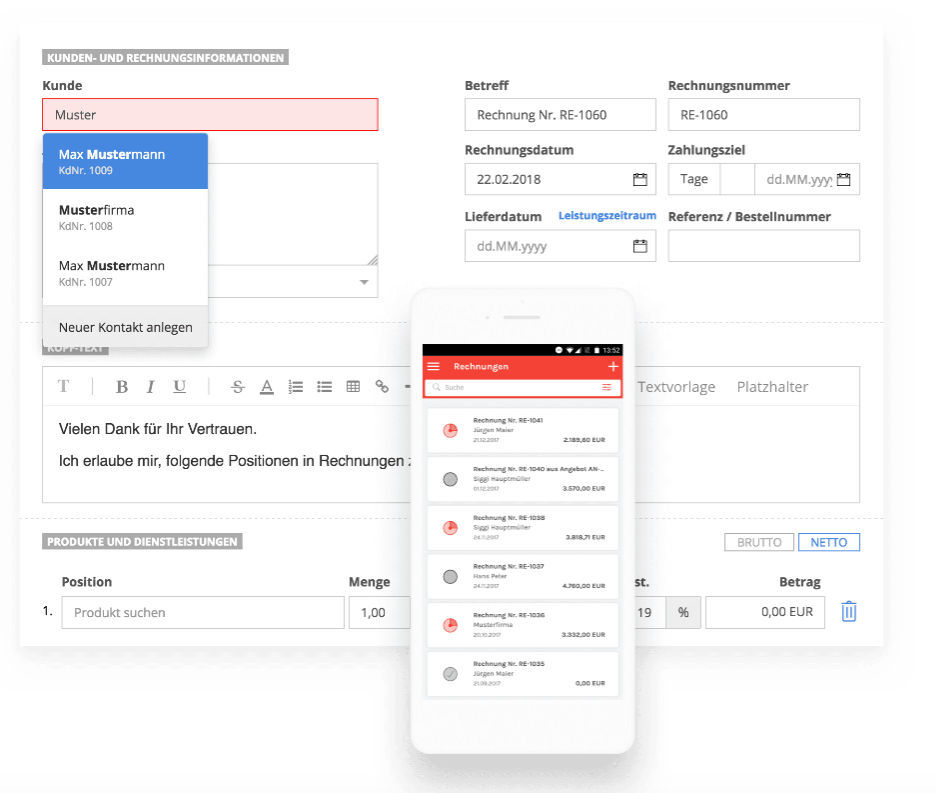Open the hamburger menu in phone app

433,366
